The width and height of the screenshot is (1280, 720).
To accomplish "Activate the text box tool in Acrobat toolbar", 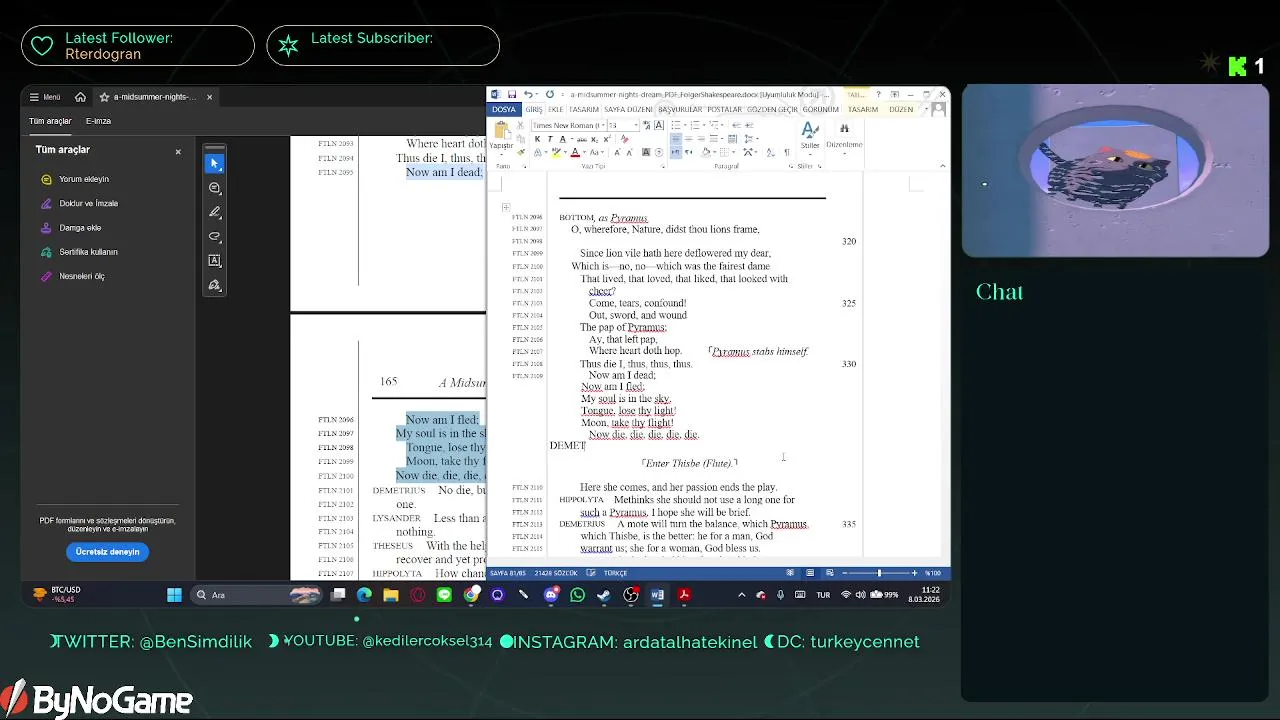I will tap(214, 261).
